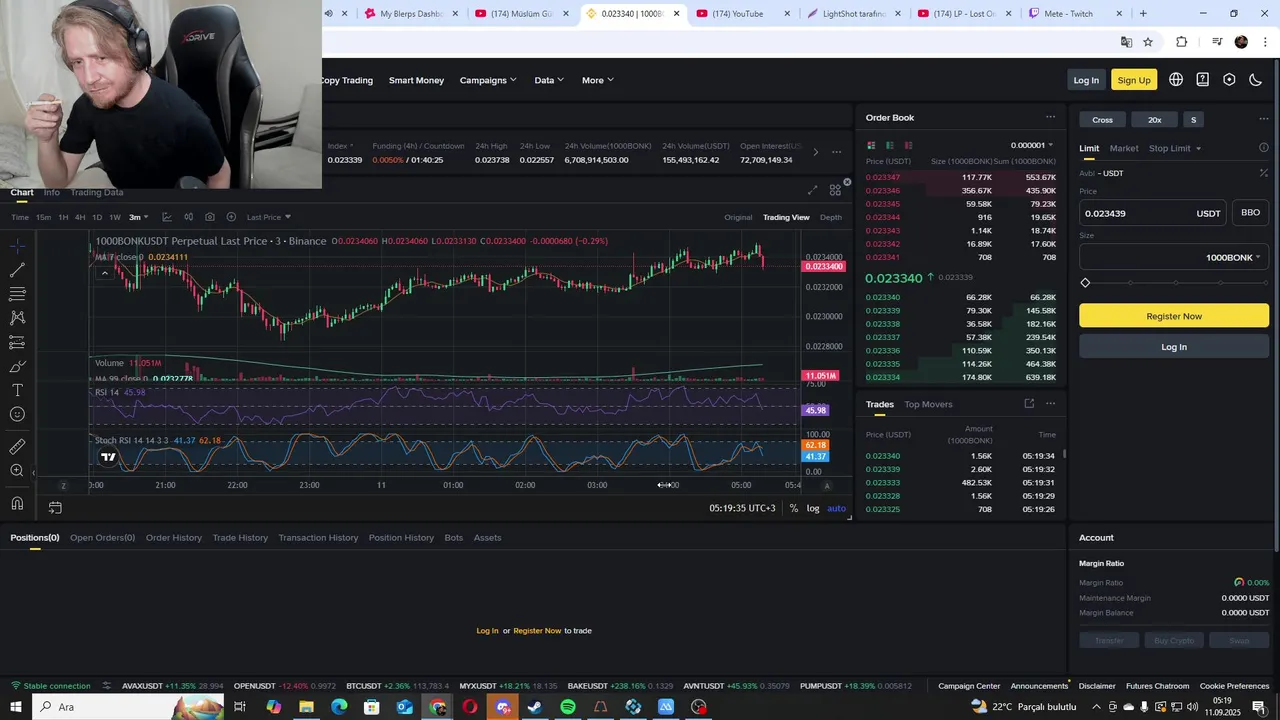The height and width of the screenshot is (720, 1280).
Task: Switch to the Info tab
Action: 52,192
